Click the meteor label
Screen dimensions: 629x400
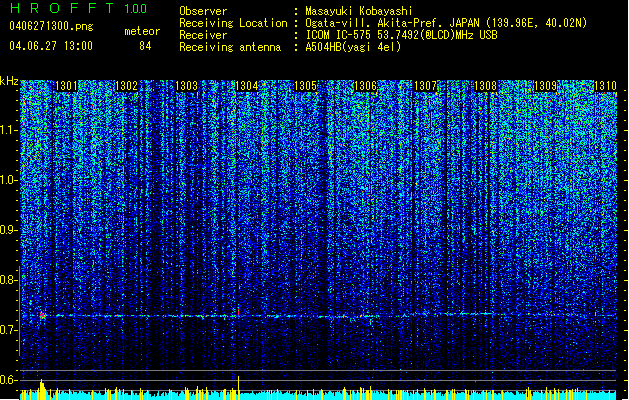point(142,31)
